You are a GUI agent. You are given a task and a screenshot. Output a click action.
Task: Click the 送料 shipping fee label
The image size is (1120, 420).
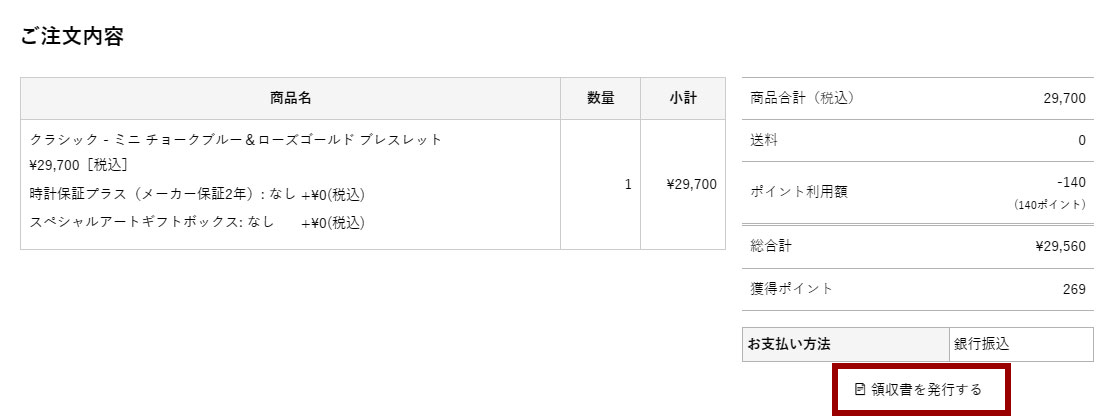(764, 140)
